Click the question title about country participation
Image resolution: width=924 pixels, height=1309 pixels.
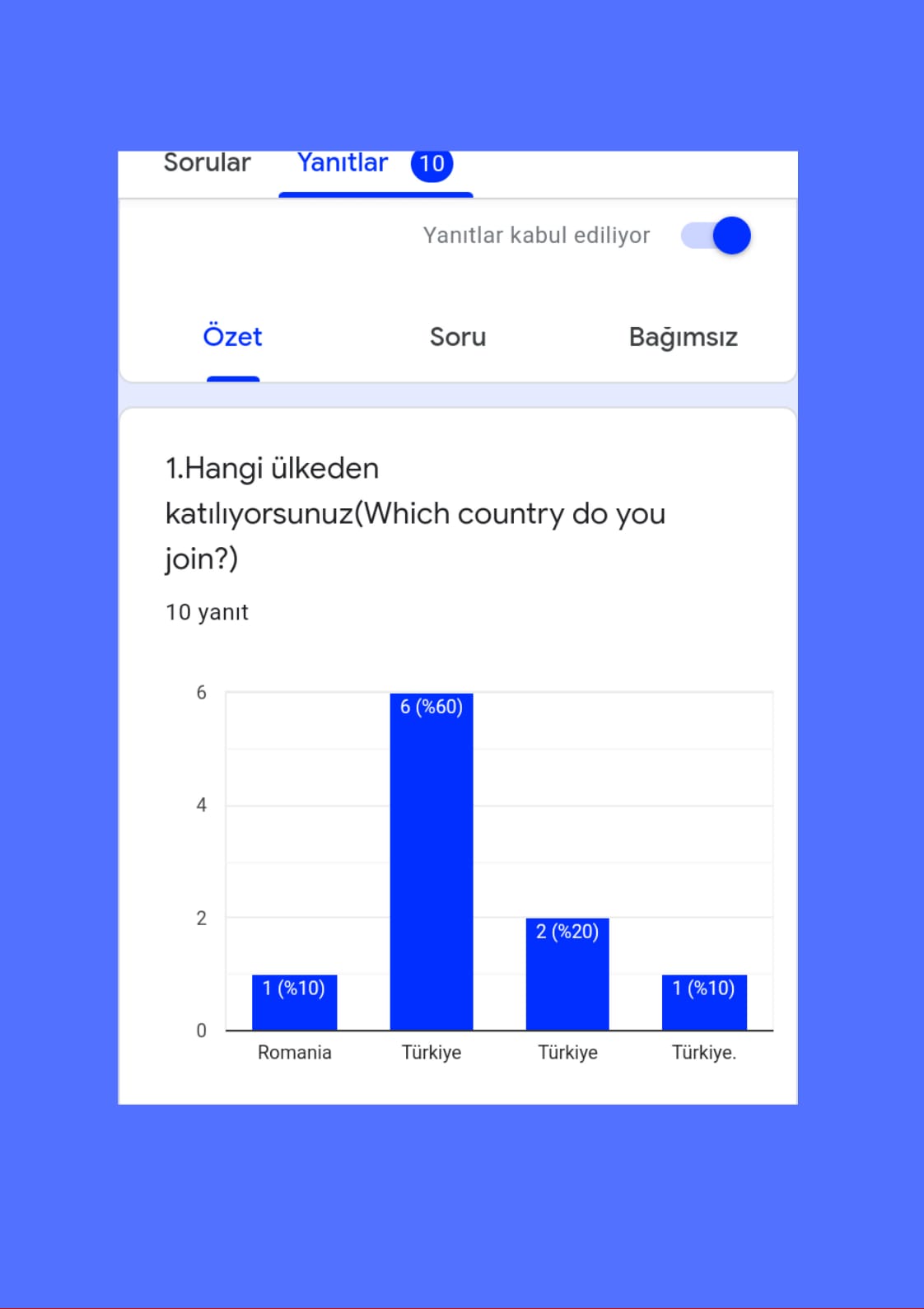(x=417, y=512)
